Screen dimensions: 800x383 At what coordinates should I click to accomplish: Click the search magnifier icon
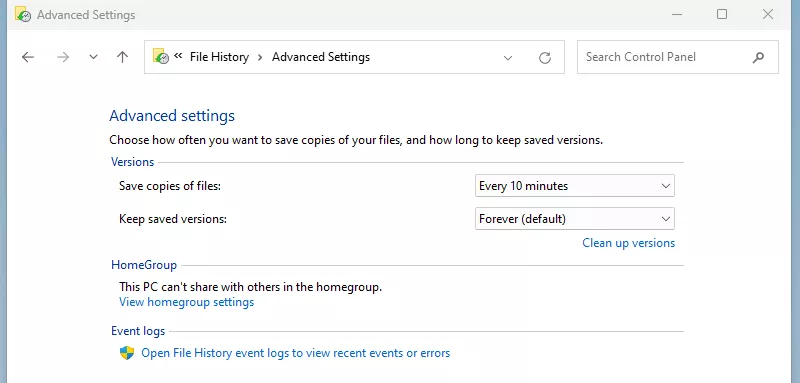pos(758,57)
